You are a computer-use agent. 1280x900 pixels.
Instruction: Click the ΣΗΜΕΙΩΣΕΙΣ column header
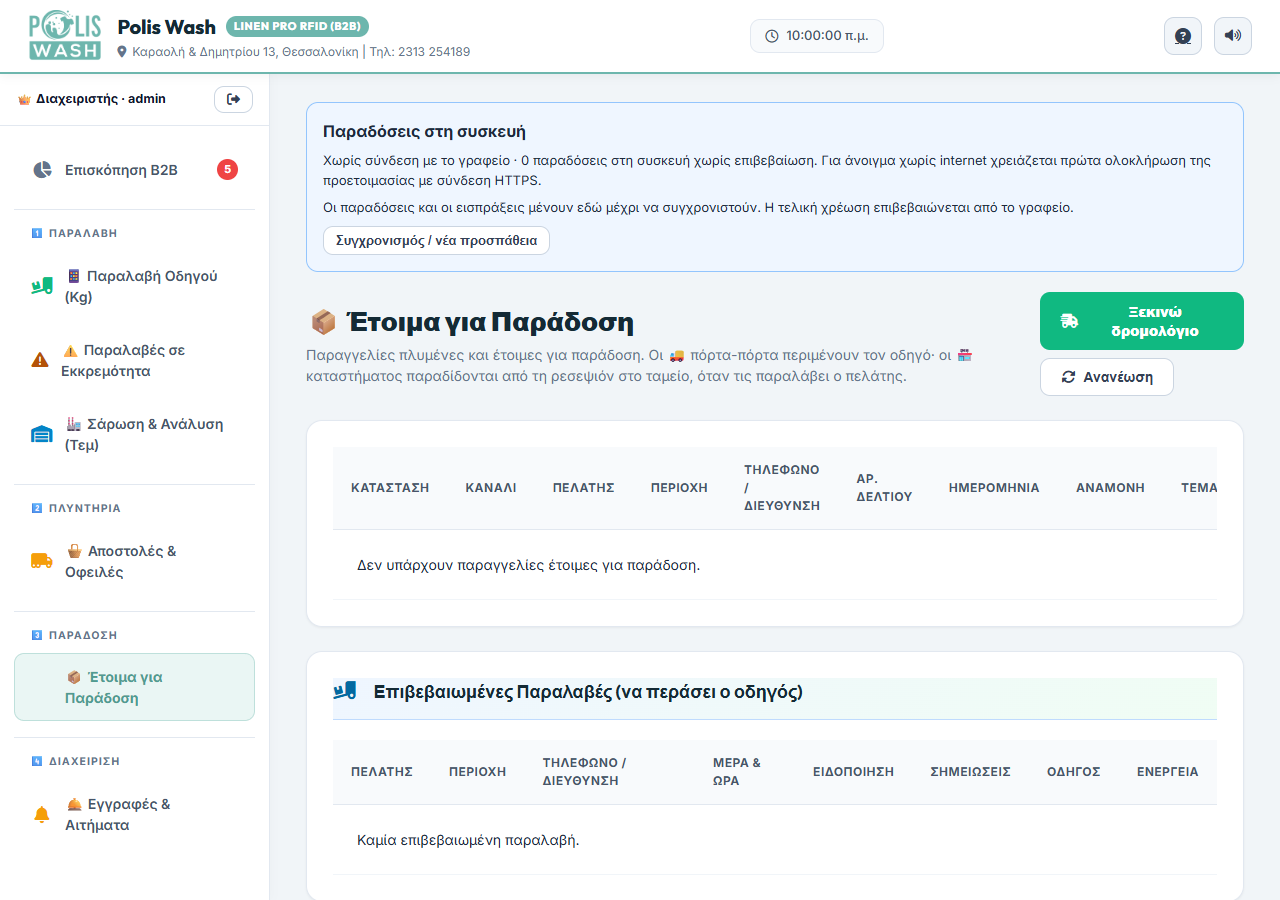[x=970, y=772]
